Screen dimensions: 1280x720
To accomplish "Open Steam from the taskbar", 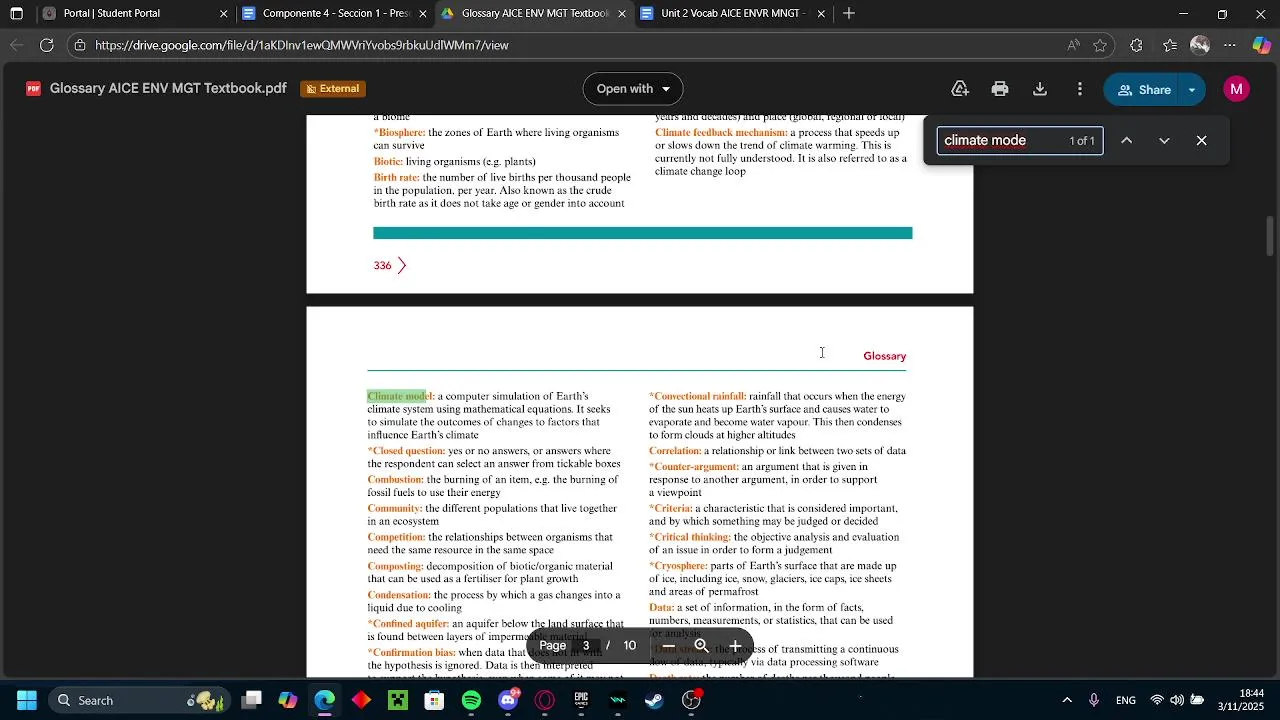I will [x=654, y=700].
